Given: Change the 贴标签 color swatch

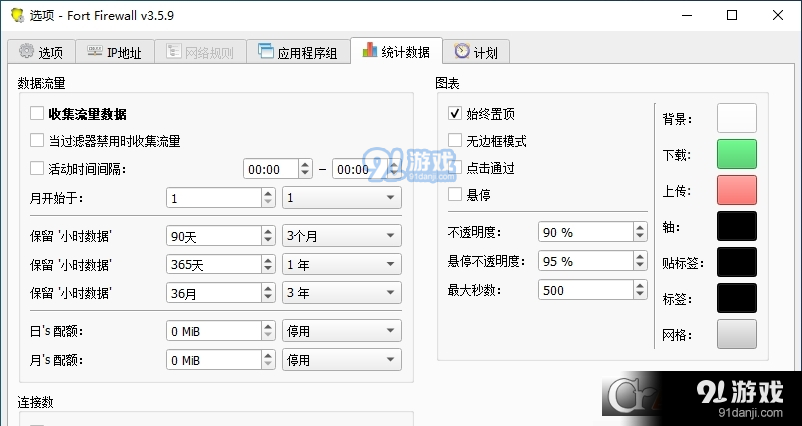Looking at the screenshot, I should 737,262.
